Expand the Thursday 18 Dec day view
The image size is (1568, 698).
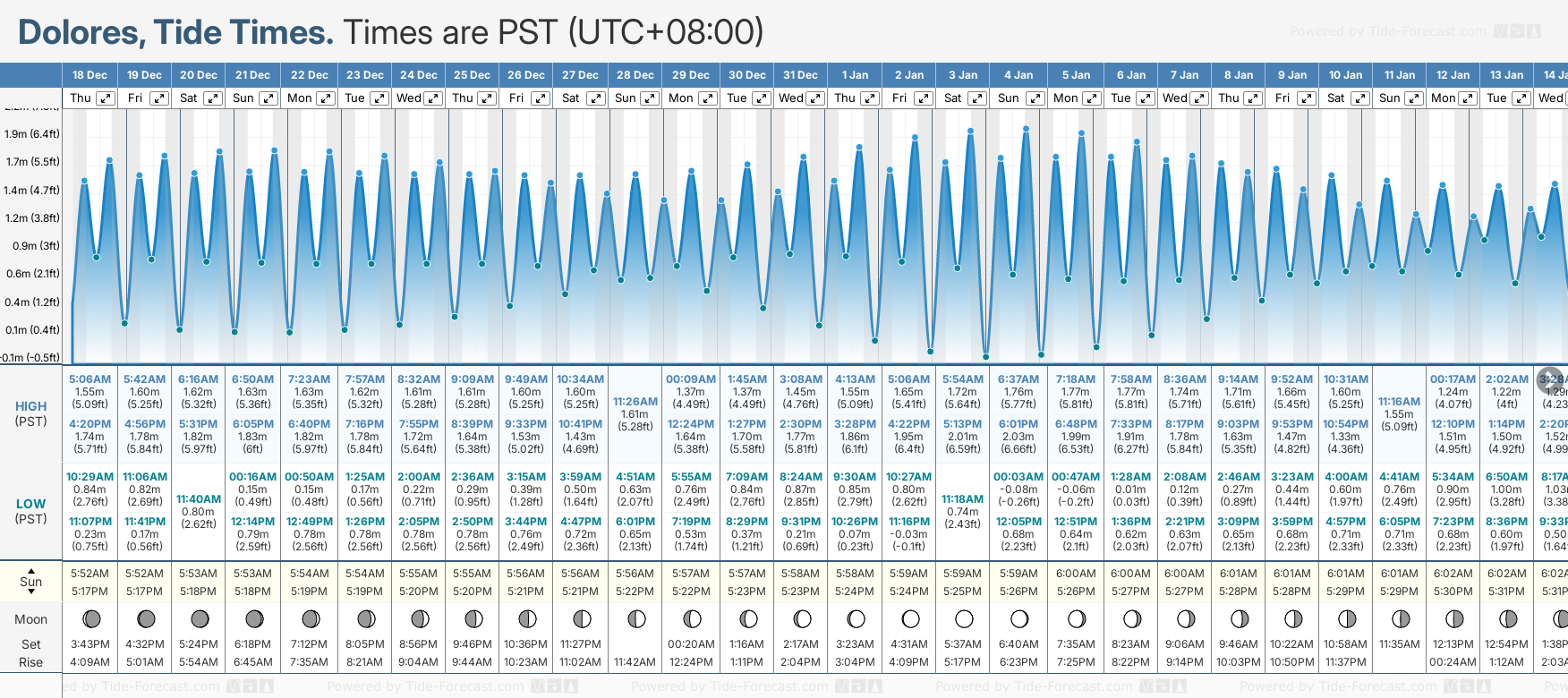point(106,98)
